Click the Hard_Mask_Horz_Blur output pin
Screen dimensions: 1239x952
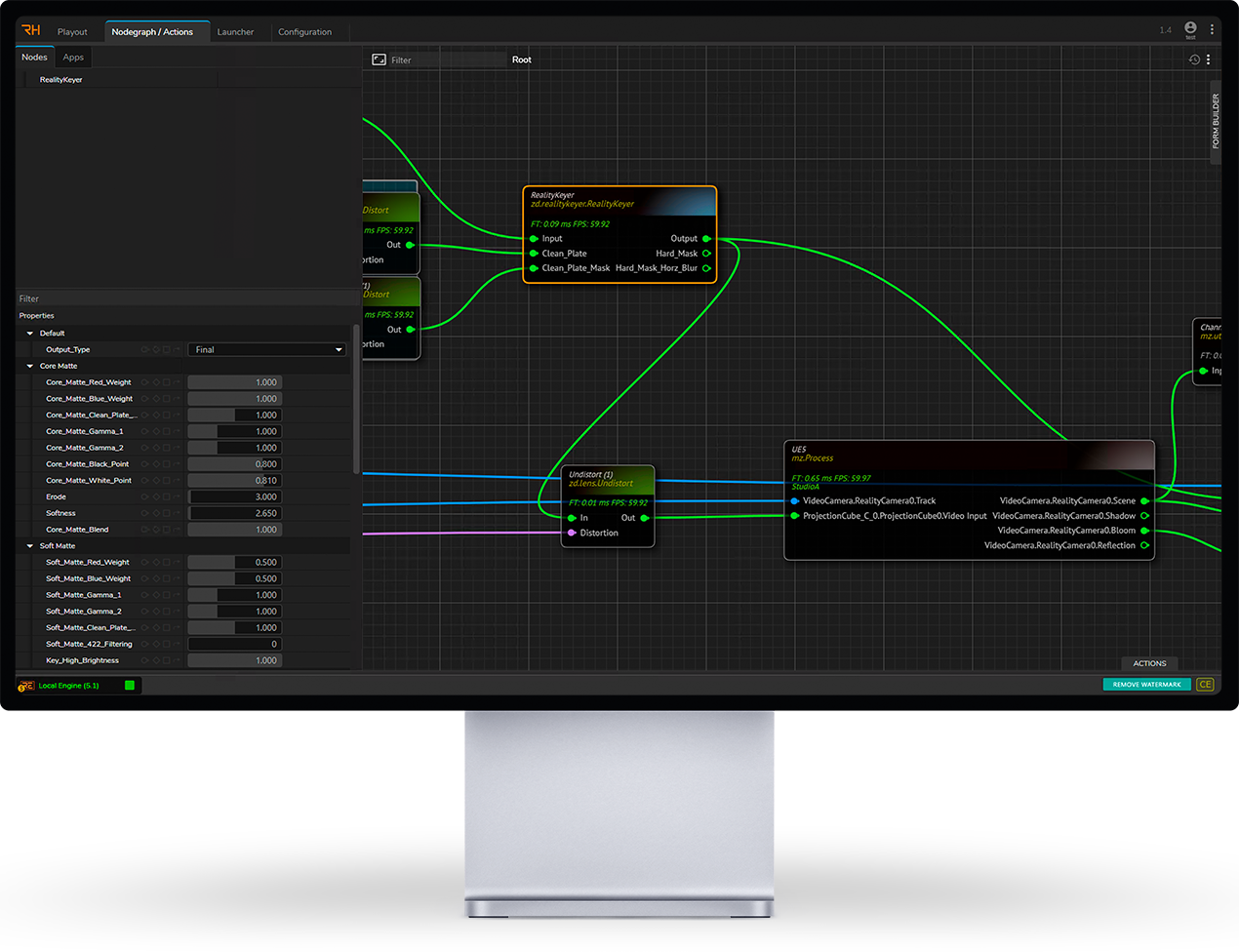point(706,268)
